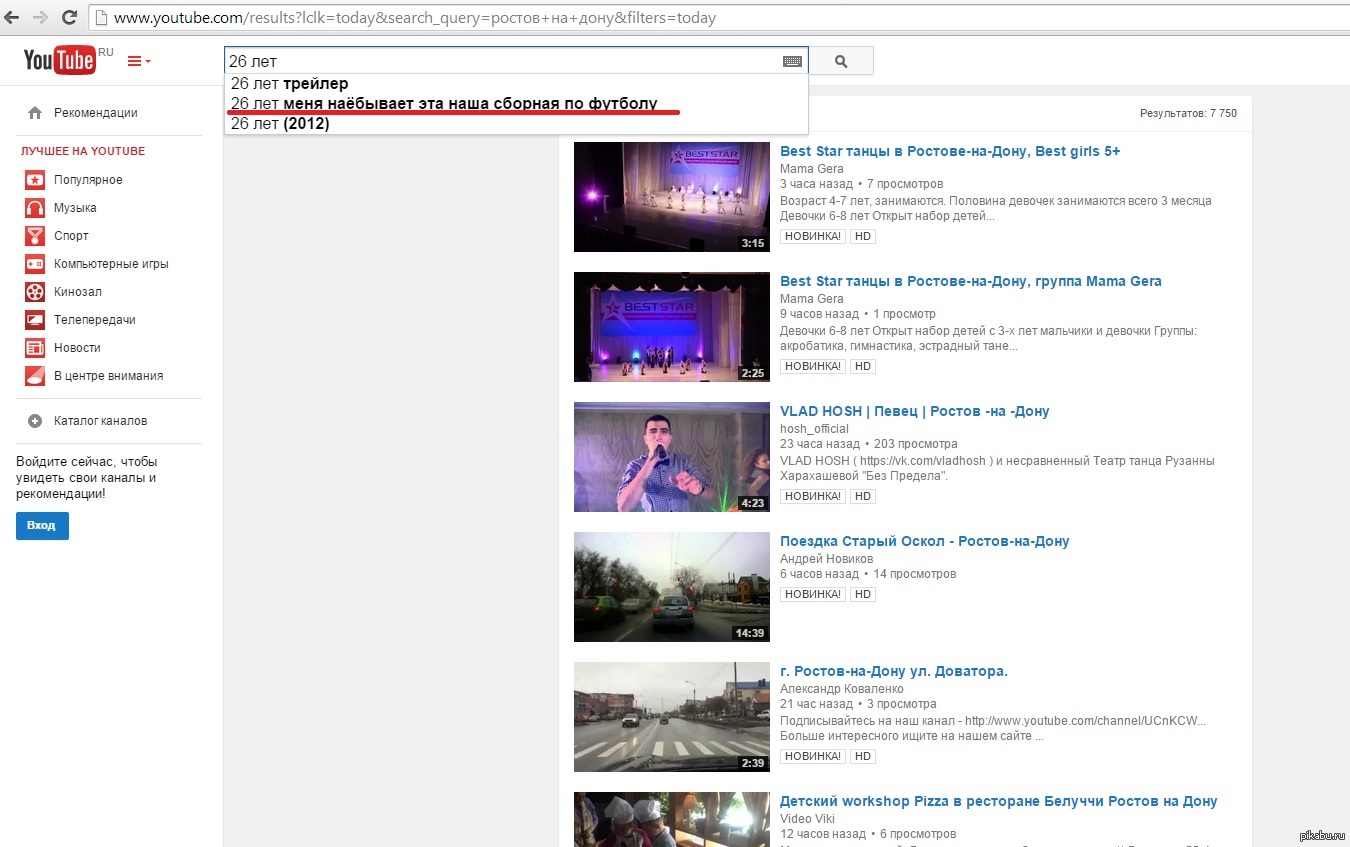Screen dimensions: 1350x847
Task: Click the browser address bar URL
Action: (415, 18)
